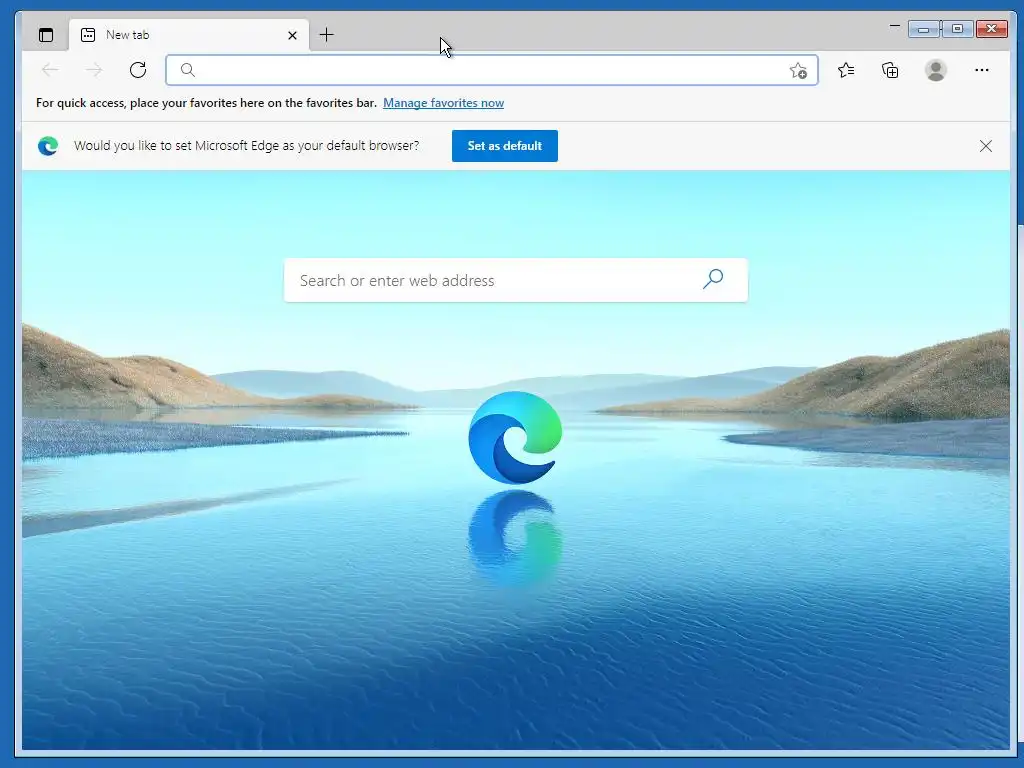Select the New tab tab
The width and height of the screenshot is (1024, 768).
click(189, 35)
